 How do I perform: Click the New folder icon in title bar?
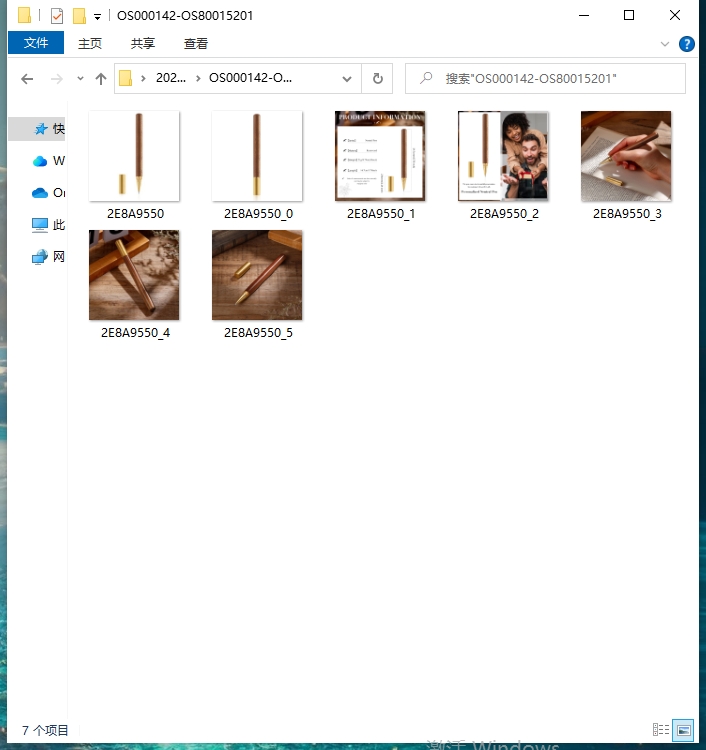[x=79, y=16]
